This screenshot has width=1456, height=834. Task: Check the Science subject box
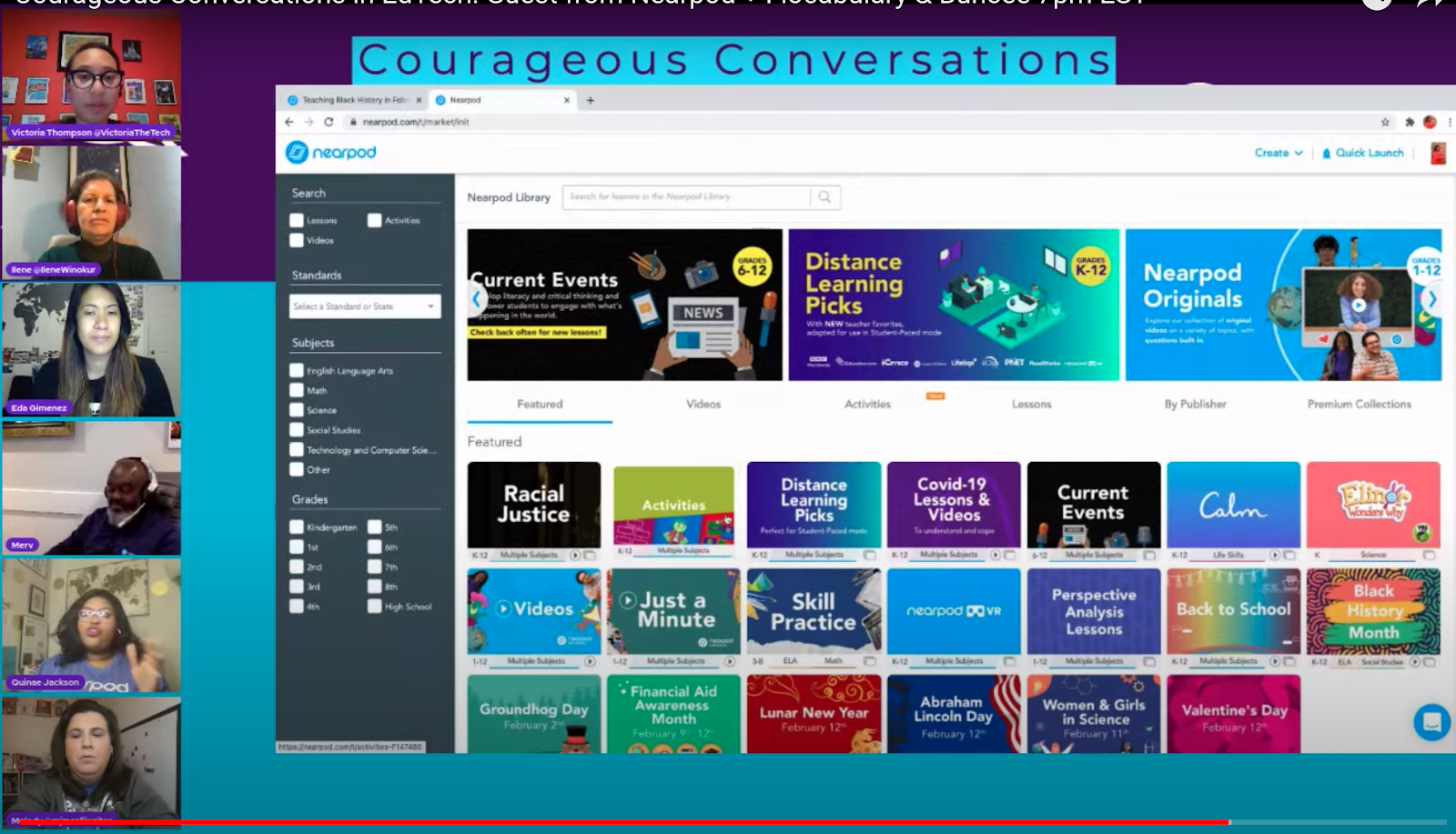297,410
